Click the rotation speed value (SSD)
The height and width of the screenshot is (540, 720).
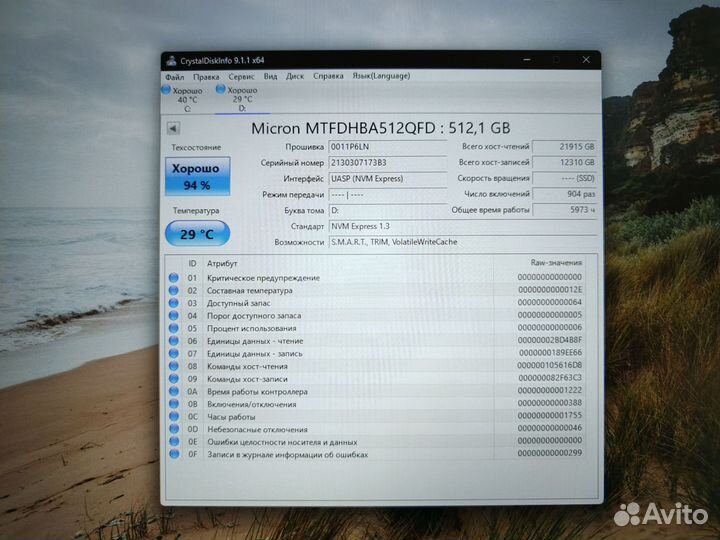(564, 178)
